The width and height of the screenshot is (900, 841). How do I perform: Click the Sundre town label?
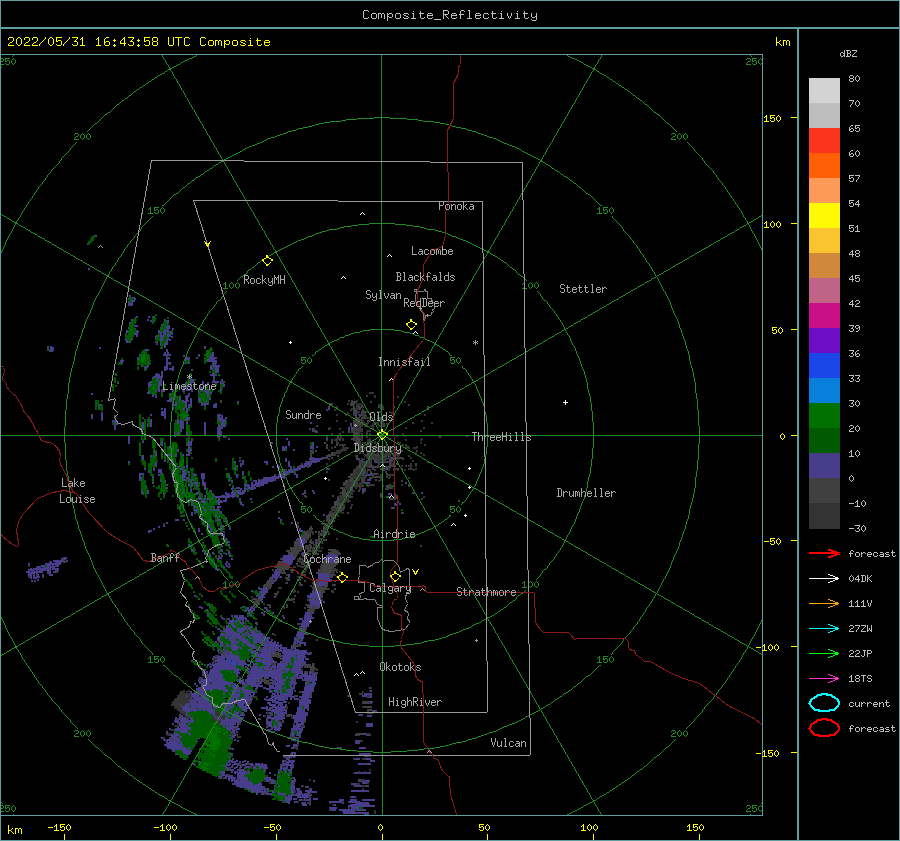(x=303, y=414)
